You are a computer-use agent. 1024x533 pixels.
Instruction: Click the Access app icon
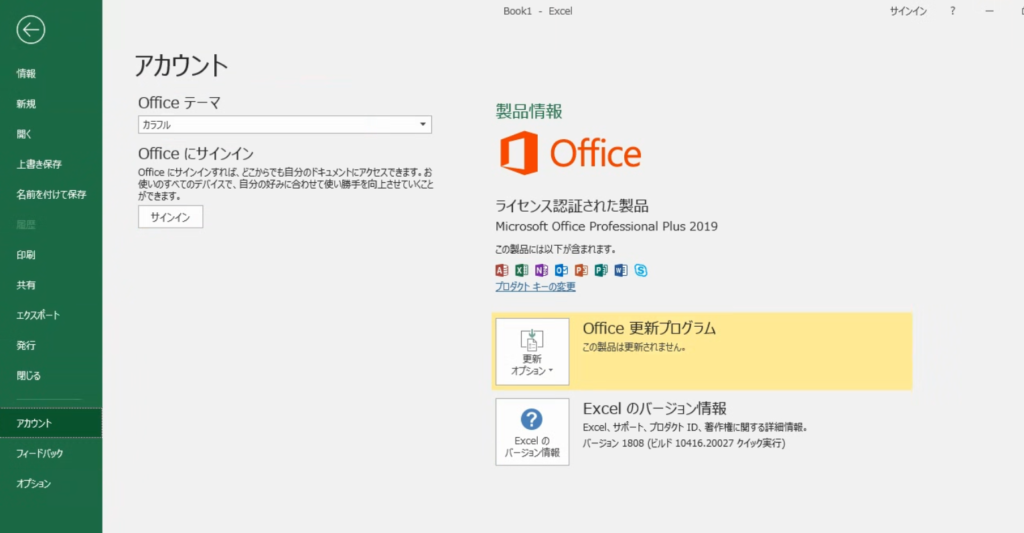pyautogui.click(x=502, y=270)
